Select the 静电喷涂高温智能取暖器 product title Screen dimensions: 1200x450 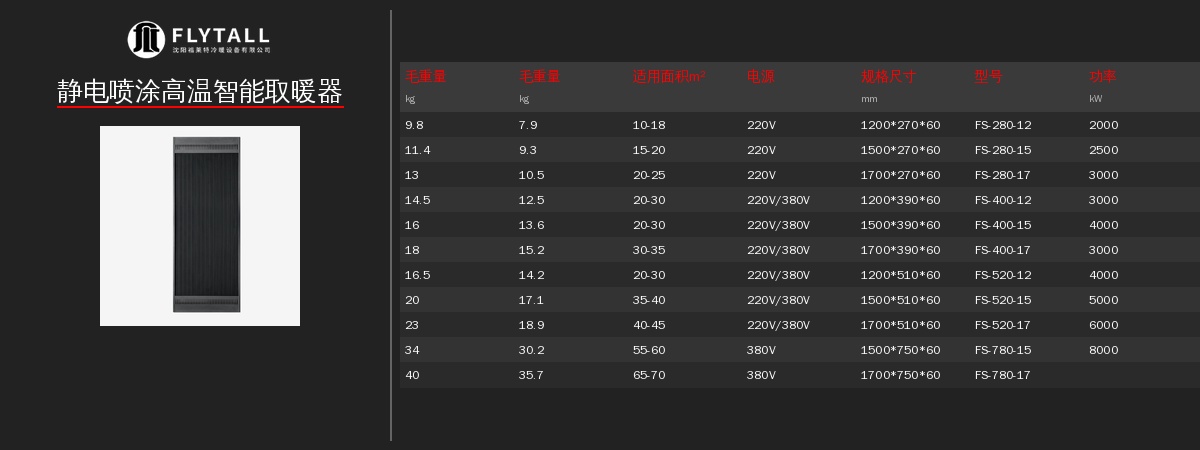point(200,92)
